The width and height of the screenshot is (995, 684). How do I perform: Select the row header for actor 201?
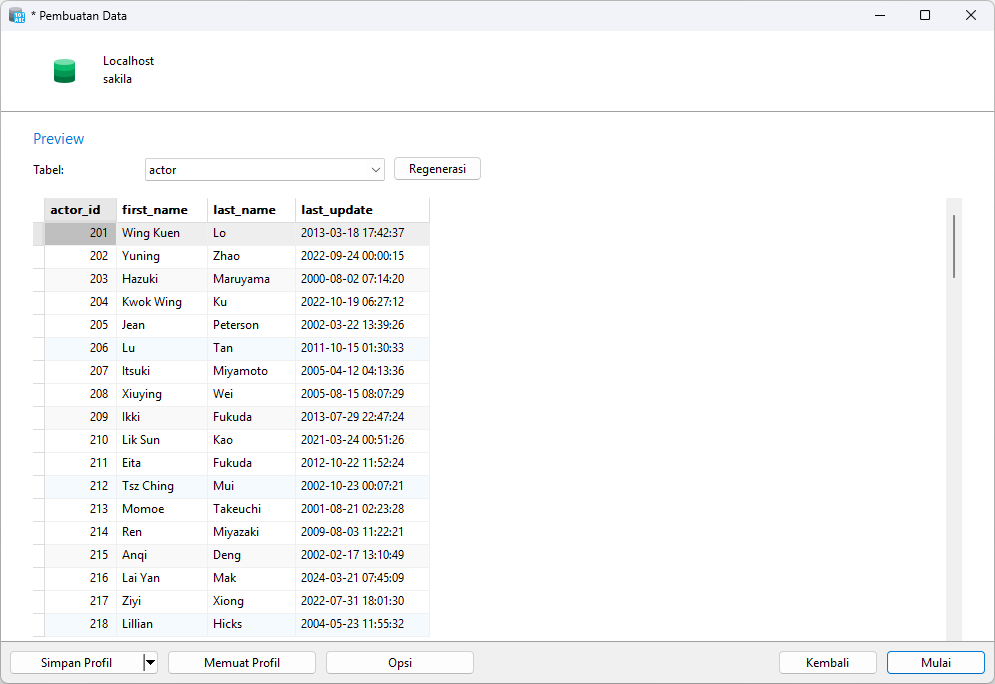39,233
